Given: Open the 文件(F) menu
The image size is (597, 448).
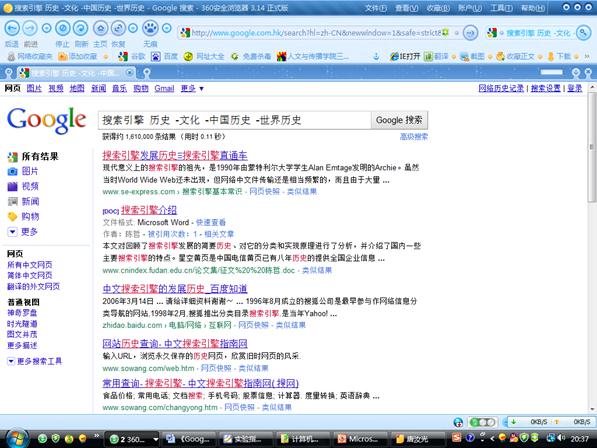Looking at the screenshot, I should point(376,8).
